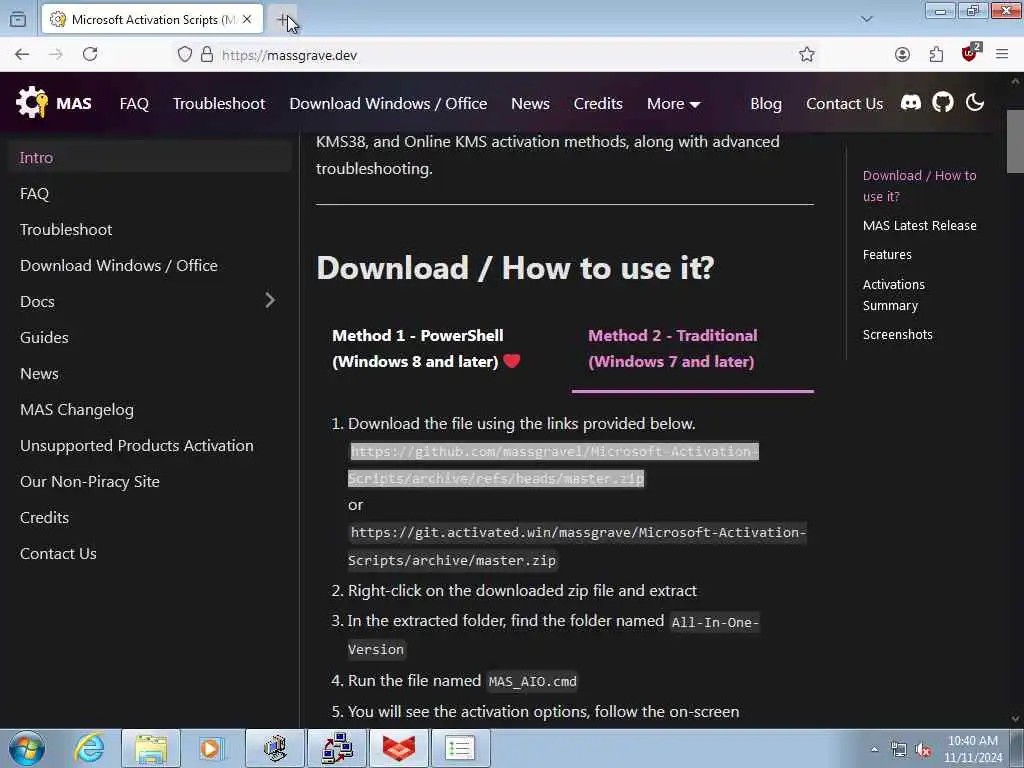The height and width of the screenshot is (768, 1024).
Task: Expand the Docs sidebar section chevron
Action: click(x=270, y=300)
